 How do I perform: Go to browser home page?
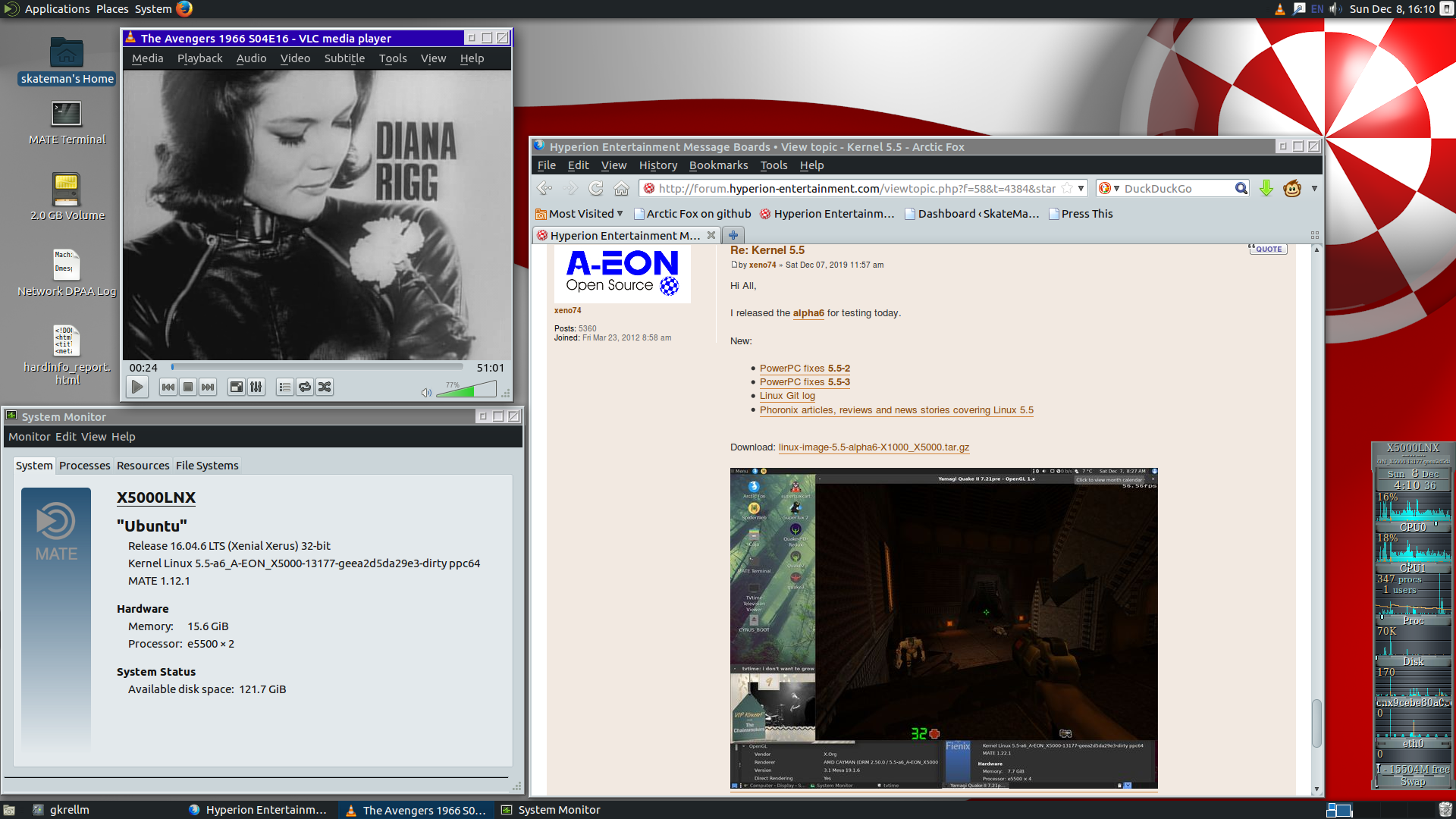tap(622, 188)
